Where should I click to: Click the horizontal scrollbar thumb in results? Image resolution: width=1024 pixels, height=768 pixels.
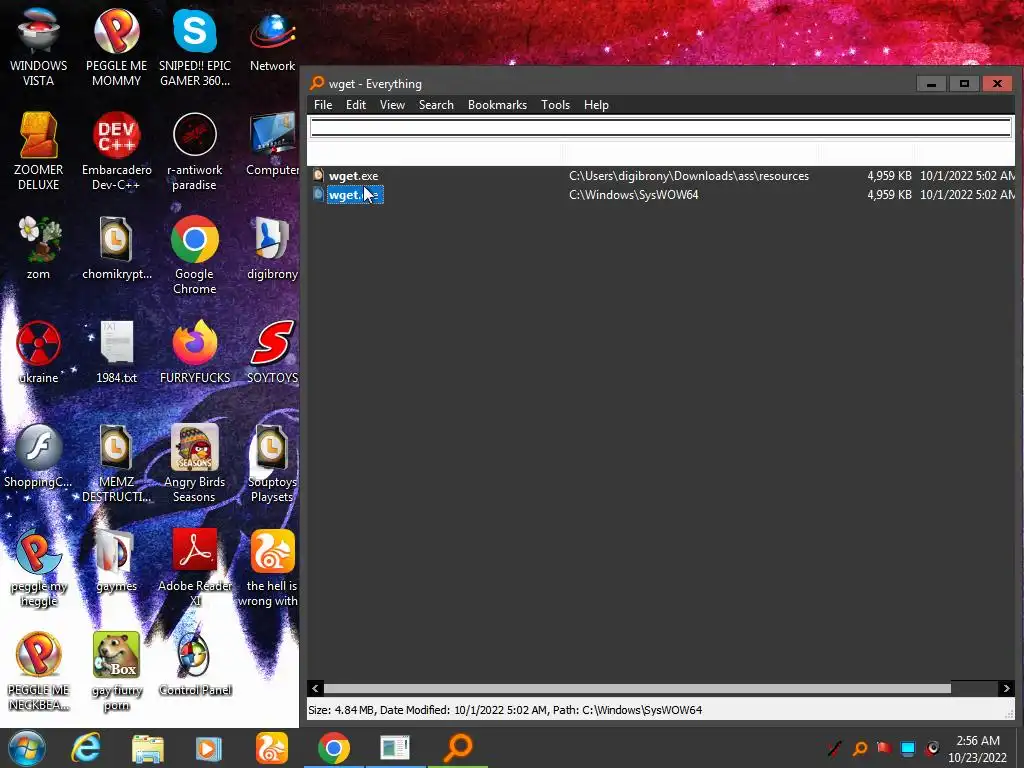pos(637,688)
